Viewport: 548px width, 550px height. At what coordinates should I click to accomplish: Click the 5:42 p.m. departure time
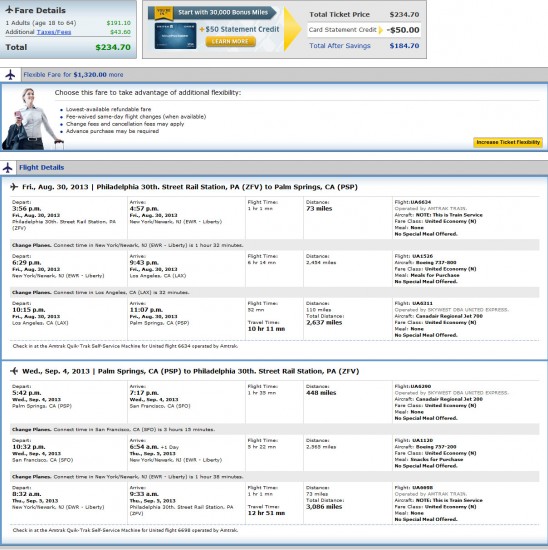tap(27, 393)
